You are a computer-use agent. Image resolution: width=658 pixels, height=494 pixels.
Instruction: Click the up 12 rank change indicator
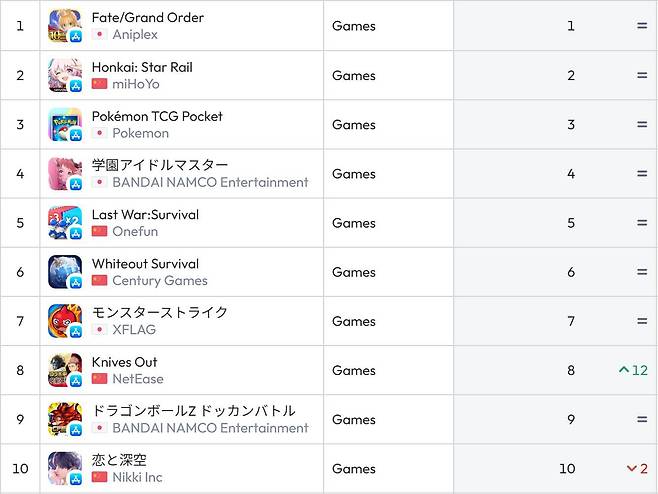coord(633,370)
